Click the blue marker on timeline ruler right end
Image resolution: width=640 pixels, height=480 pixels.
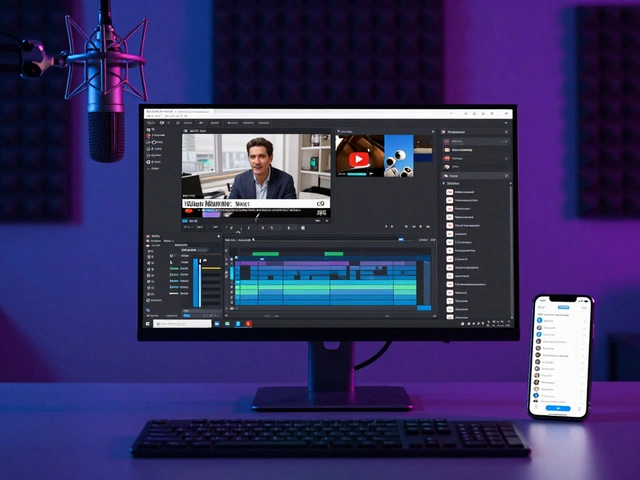pos(401,240)
